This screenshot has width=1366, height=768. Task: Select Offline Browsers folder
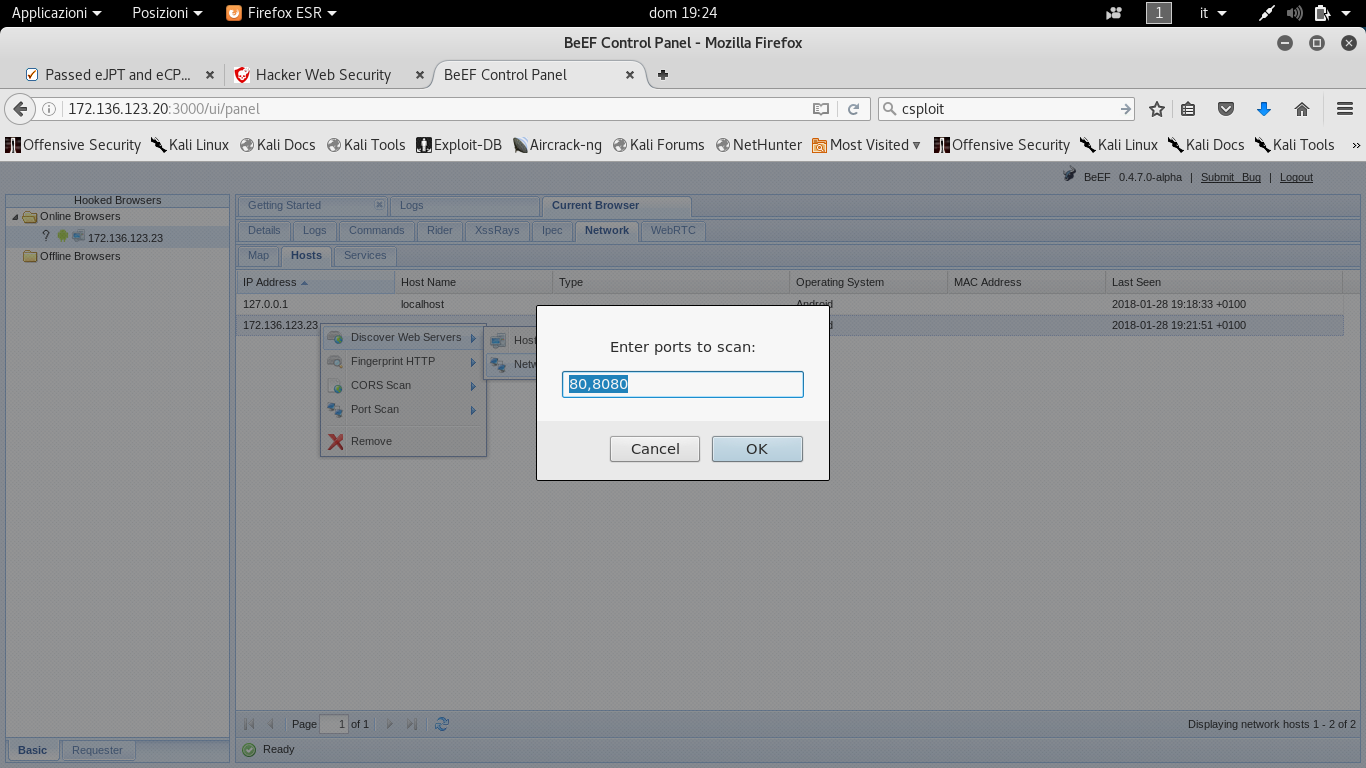tap(80, 257)
